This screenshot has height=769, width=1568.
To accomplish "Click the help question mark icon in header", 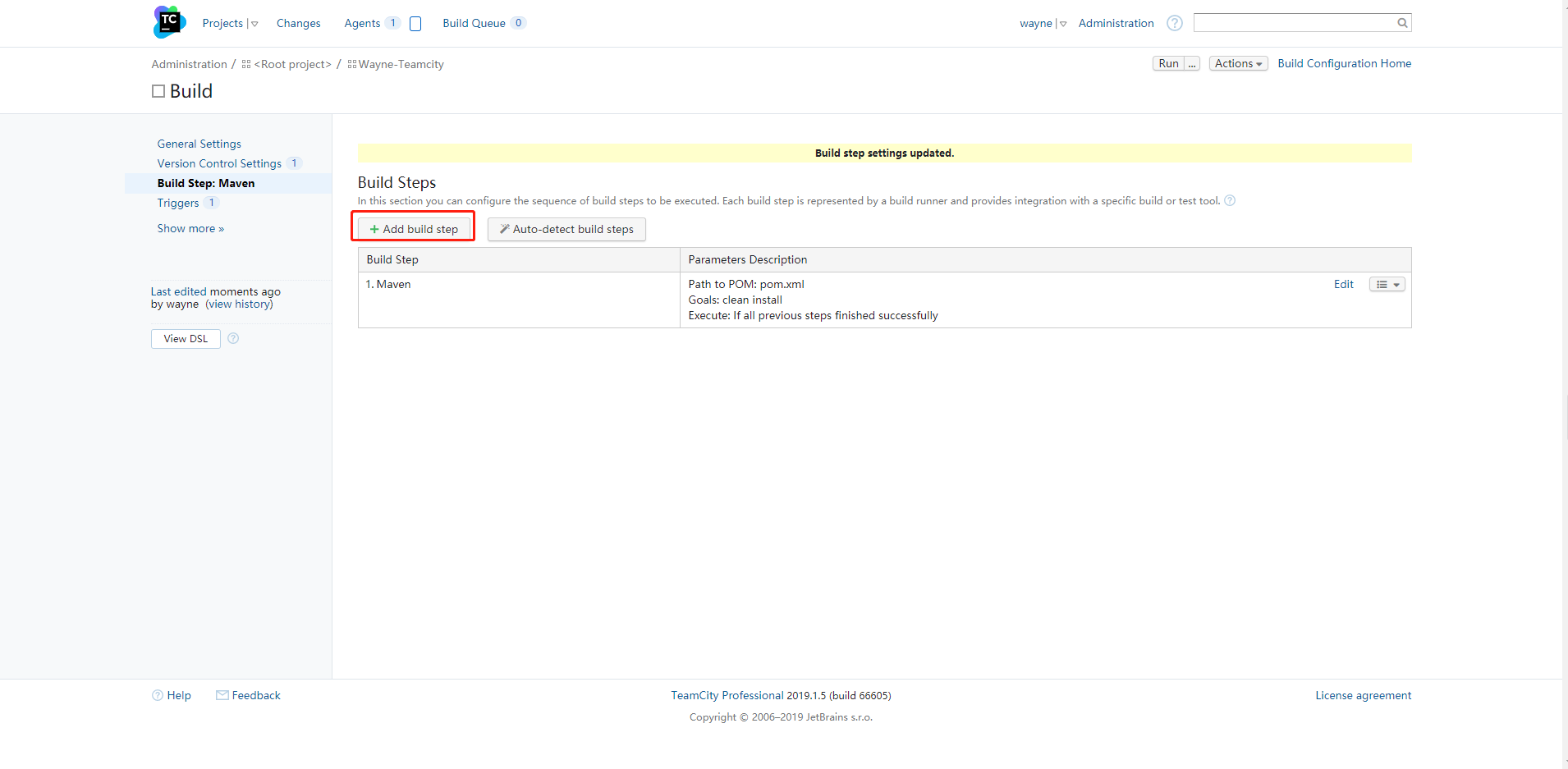I will (x=1175, y=23).
